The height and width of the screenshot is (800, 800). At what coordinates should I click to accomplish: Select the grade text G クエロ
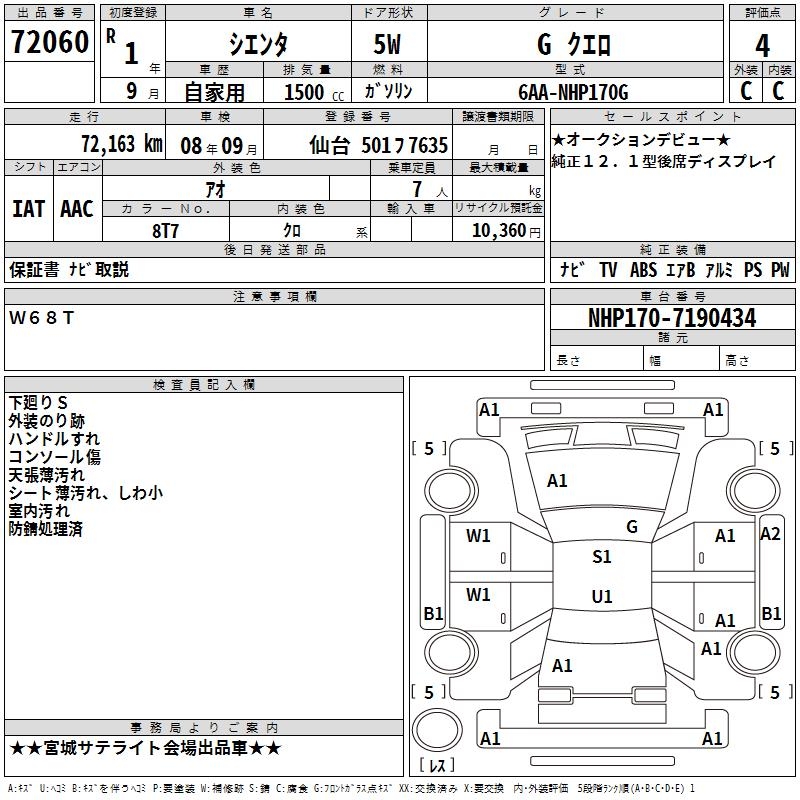(574, 44)
